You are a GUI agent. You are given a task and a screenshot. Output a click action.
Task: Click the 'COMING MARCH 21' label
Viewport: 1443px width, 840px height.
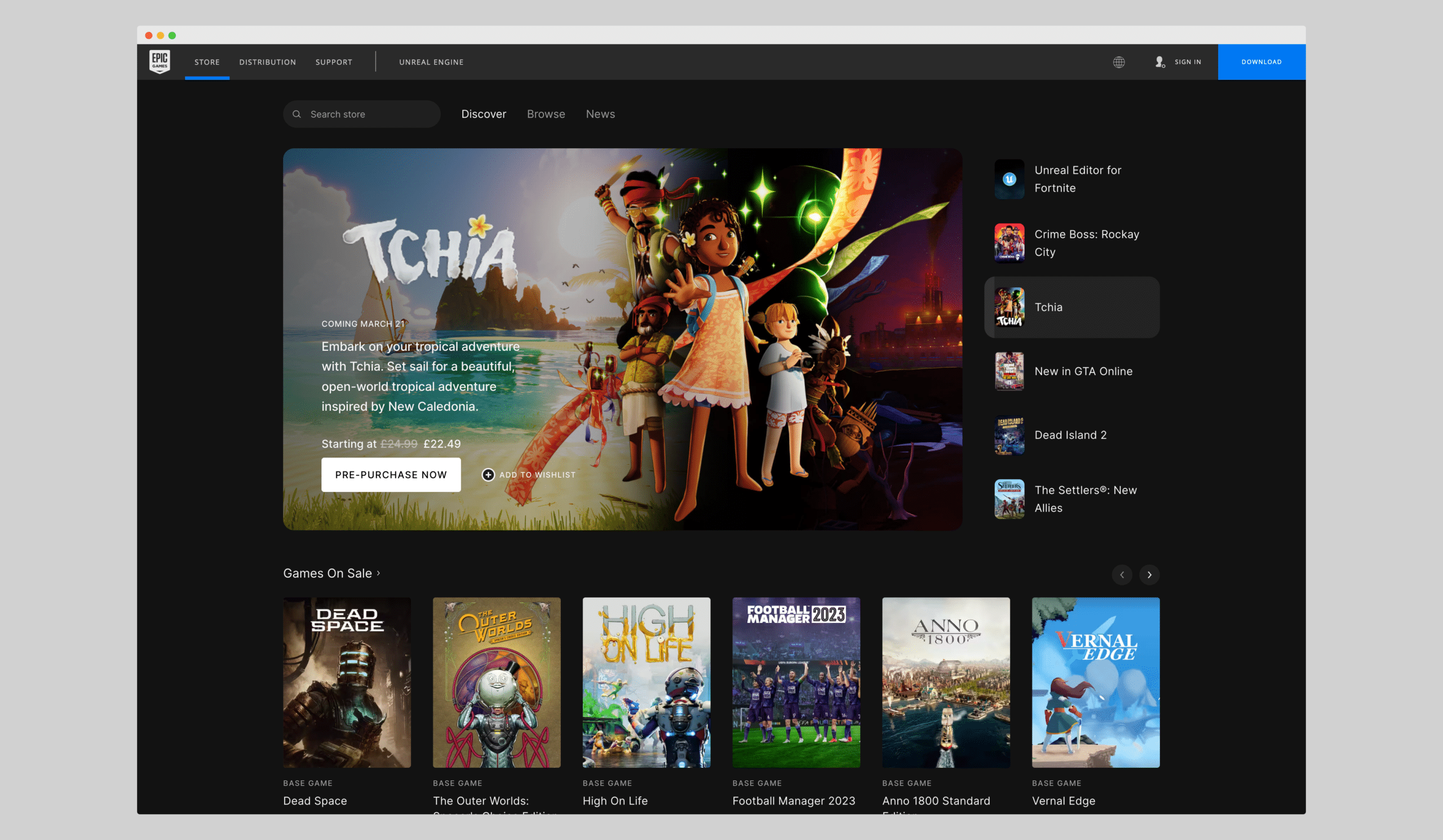362,324
